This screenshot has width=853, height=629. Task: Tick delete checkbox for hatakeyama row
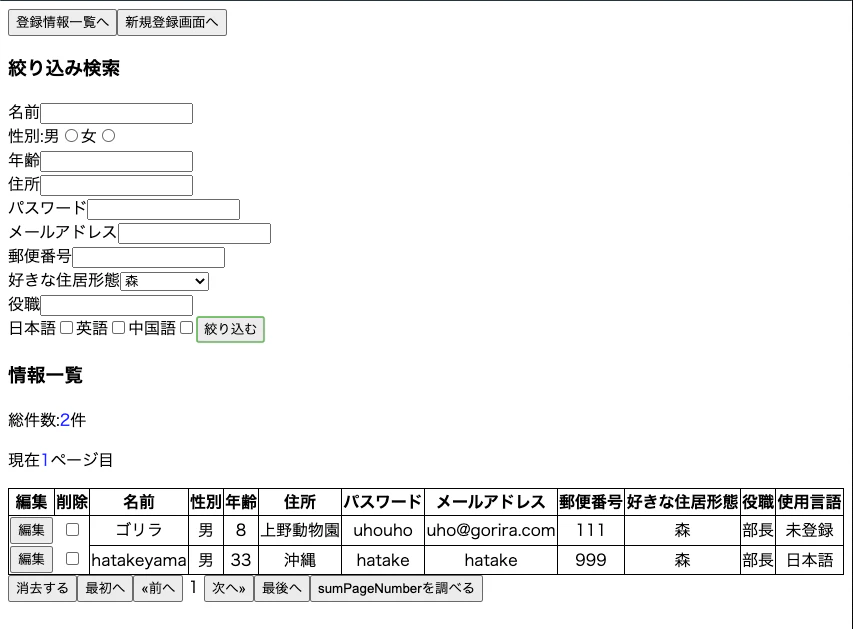click(72, 559)
